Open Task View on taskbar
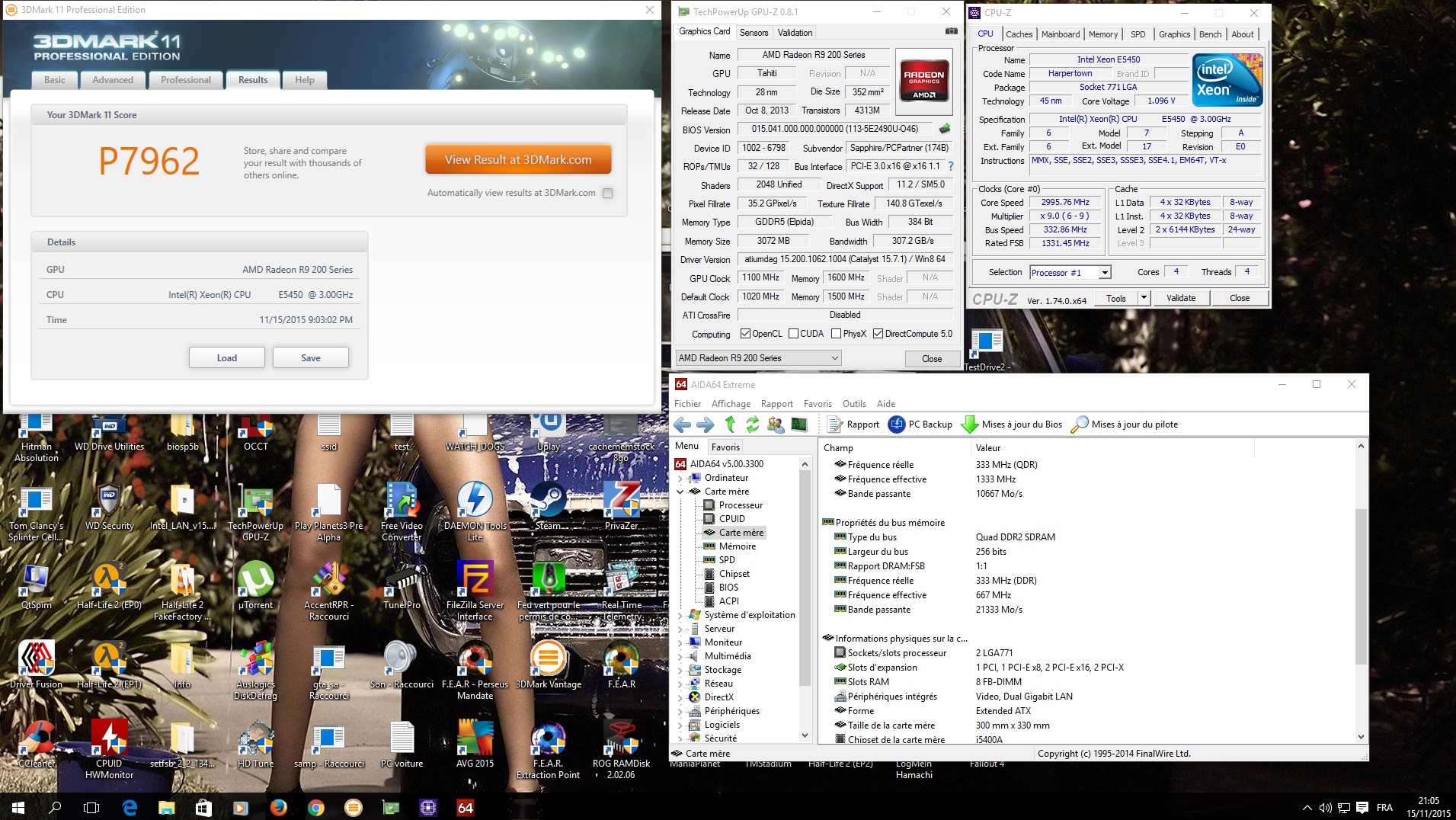The width and height of the screenshot is (1456, 820). [x=91, y=807]
